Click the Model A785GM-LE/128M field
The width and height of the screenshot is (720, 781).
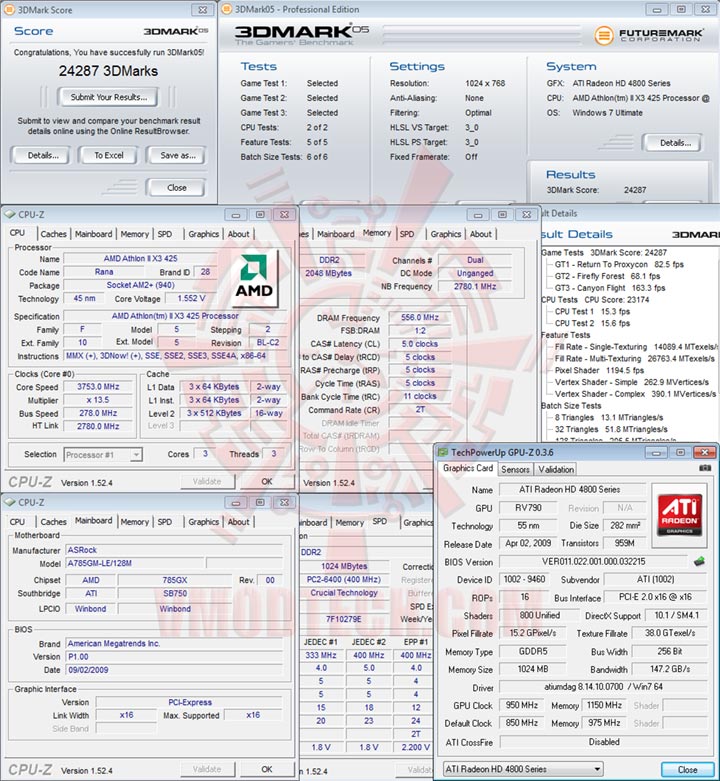pyautogui.click(x=134, y=563)
